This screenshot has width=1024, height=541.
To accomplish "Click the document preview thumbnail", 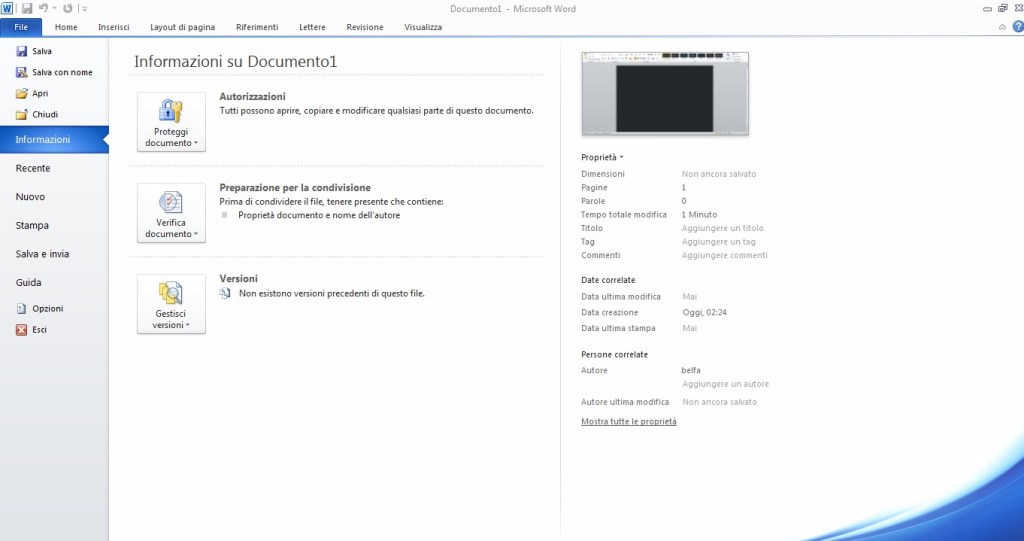I will (665, 94).
